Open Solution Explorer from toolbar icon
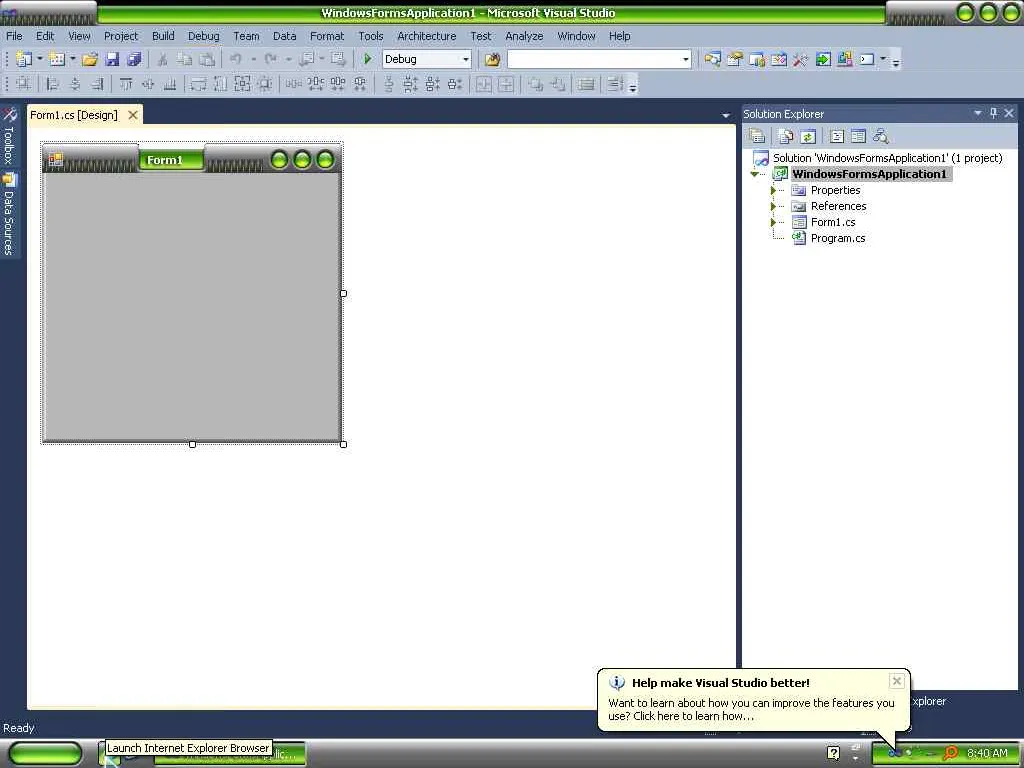 [x=712, y=59]
